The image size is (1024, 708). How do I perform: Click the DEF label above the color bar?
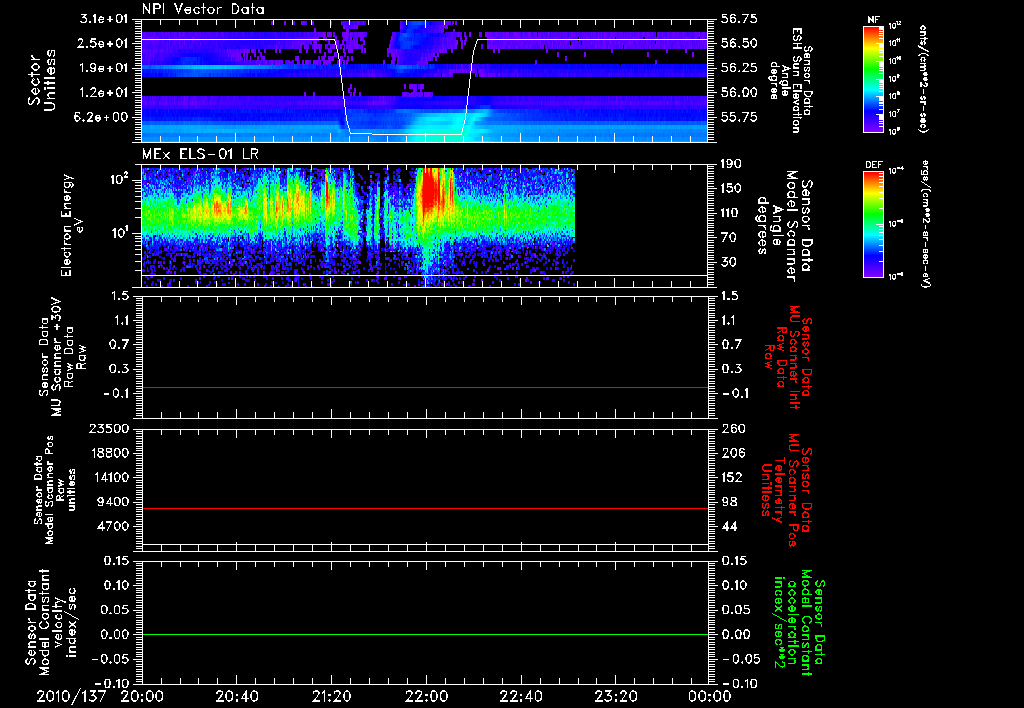click(x=873, y=165)
